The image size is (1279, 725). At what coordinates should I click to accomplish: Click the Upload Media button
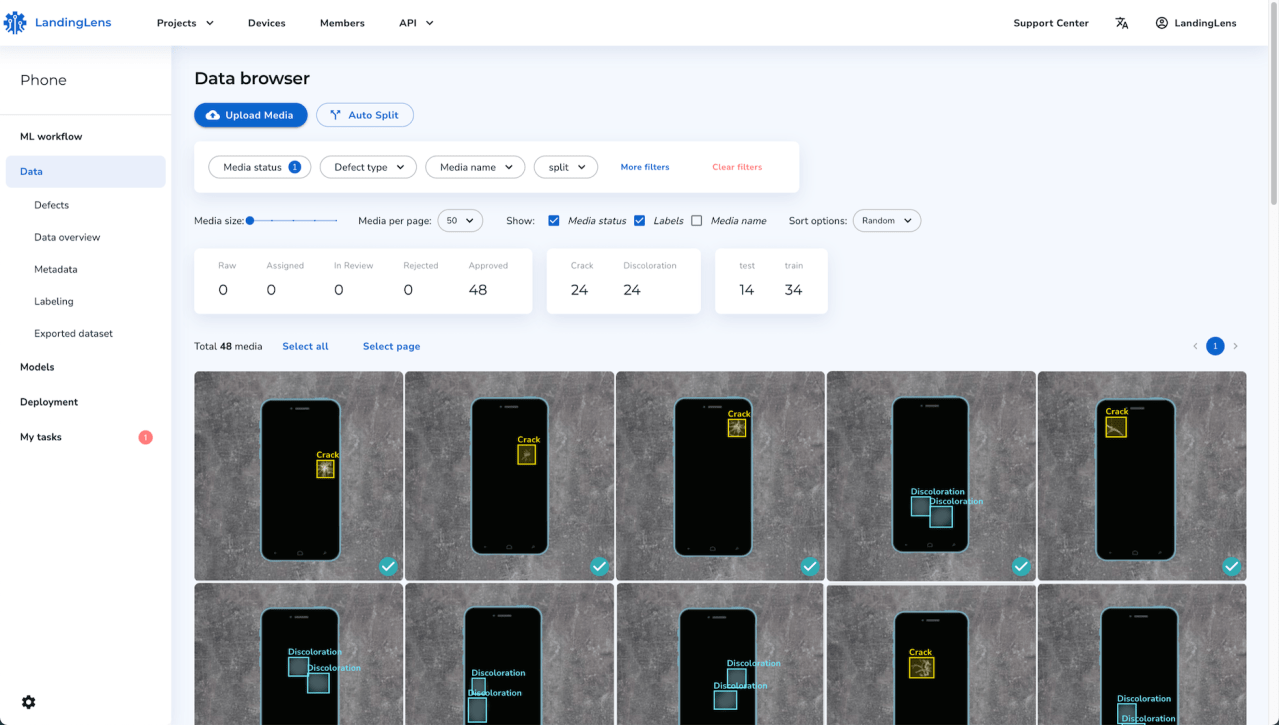[251, 115]
